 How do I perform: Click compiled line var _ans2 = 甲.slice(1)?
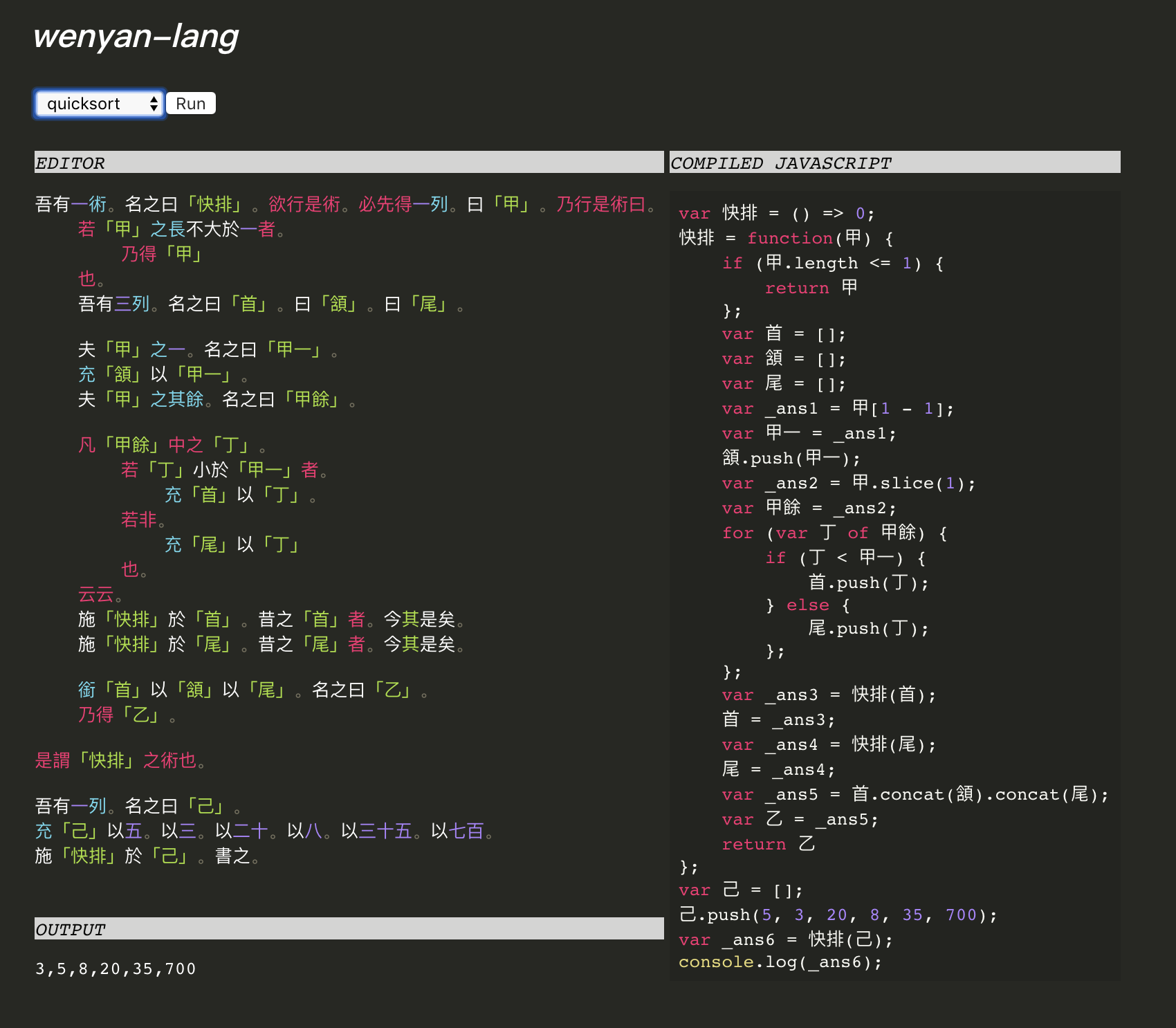[849, 483]
